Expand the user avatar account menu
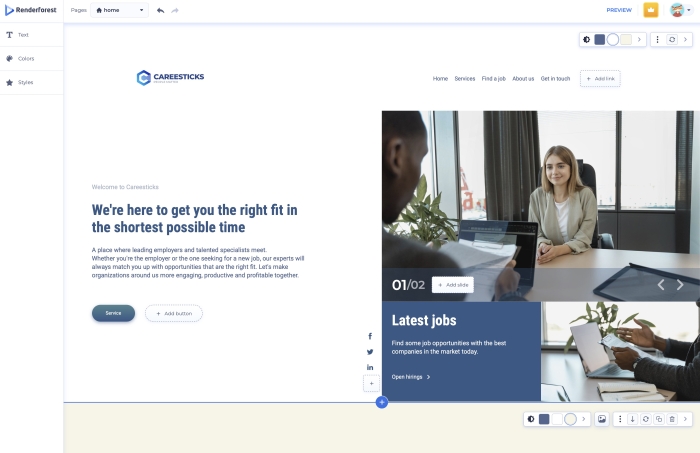This screenshot has width=700, height=453. (680, 10)
